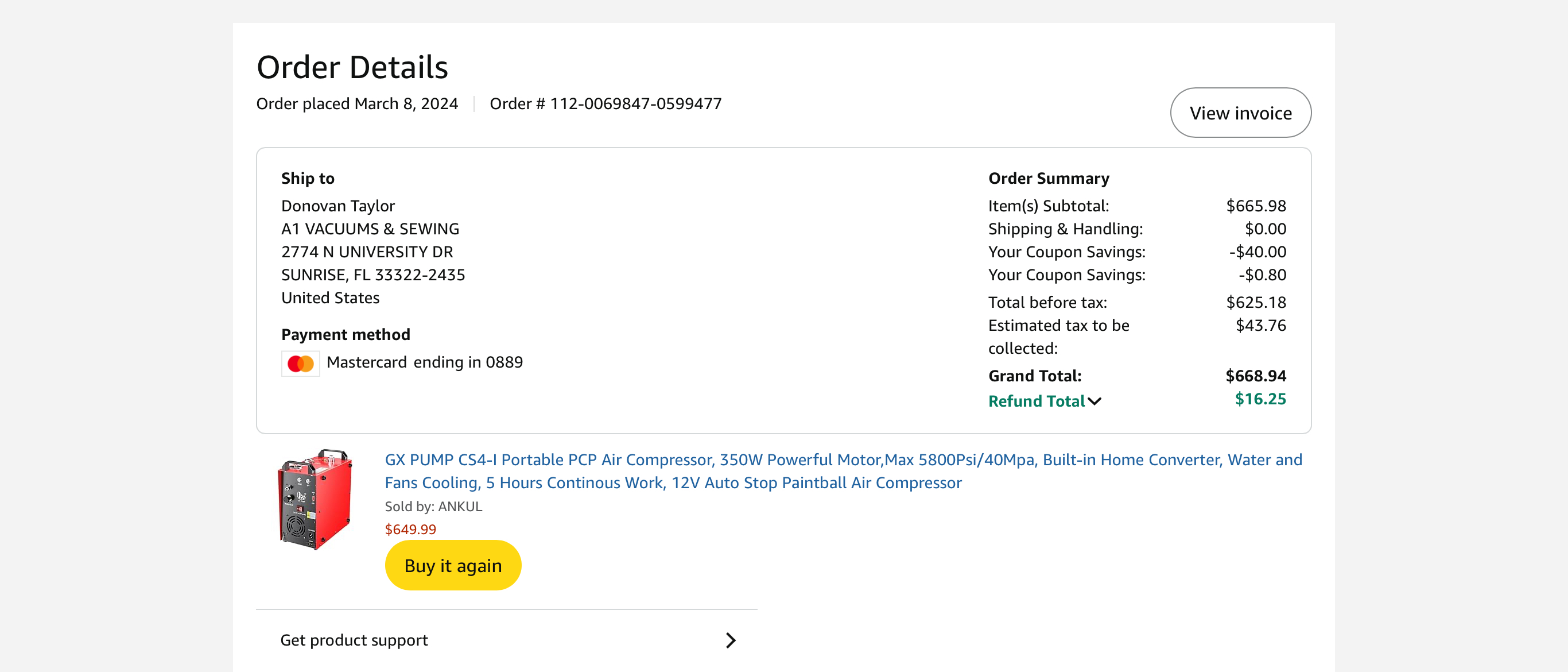Click the Order Details heading
Screen dimensions: 1568x672
click(352, 67)
